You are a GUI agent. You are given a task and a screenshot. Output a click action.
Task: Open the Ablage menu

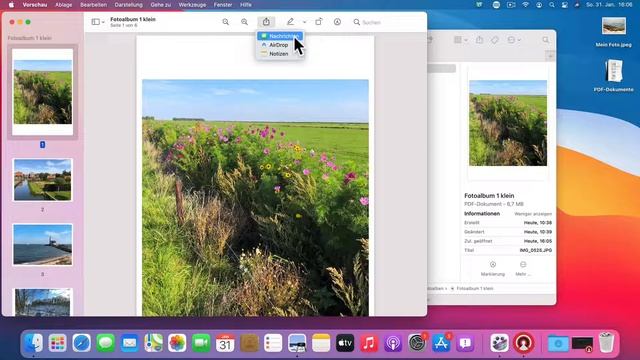(x=64, y=5)
